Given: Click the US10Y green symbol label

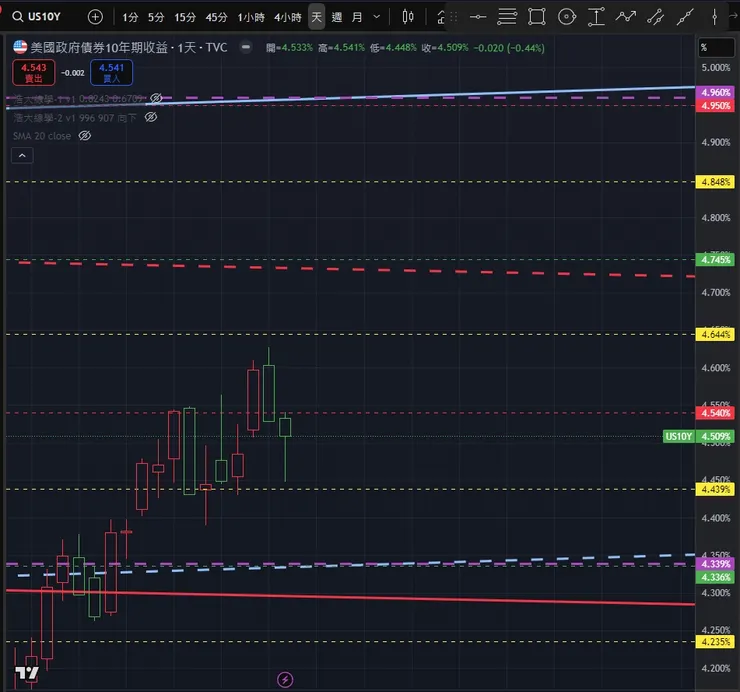Looking at the screenshot, I should point(679,436).
